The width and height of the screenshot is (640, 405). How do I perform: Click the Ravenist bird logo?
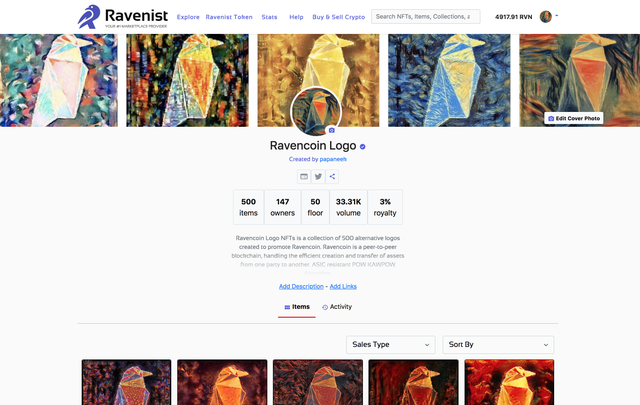pyautogui.click(x=89, y=17)
